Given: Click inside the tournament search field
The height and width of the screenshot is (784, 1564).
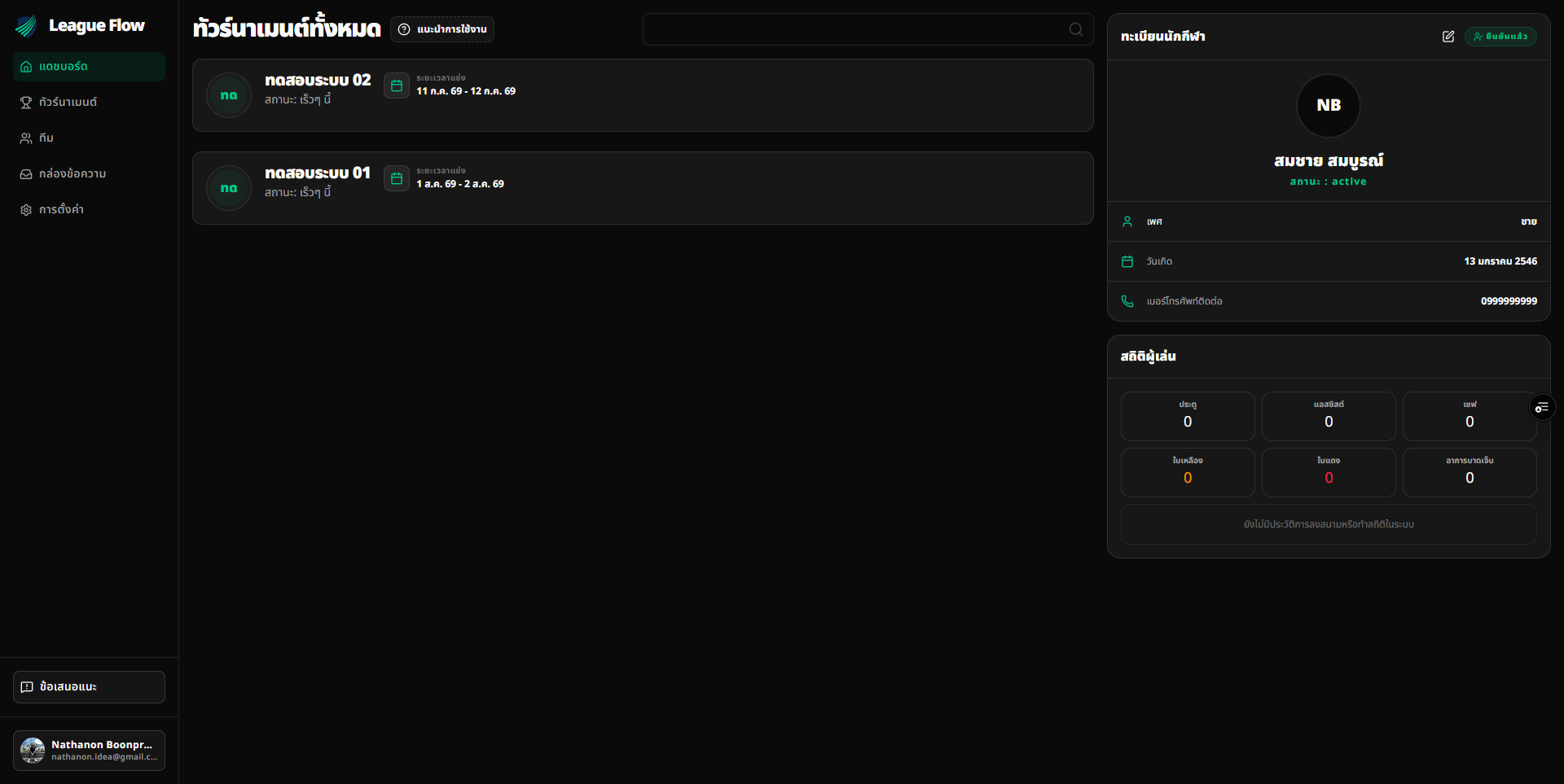Looking at the screenshot, I should tap(868, 29).
